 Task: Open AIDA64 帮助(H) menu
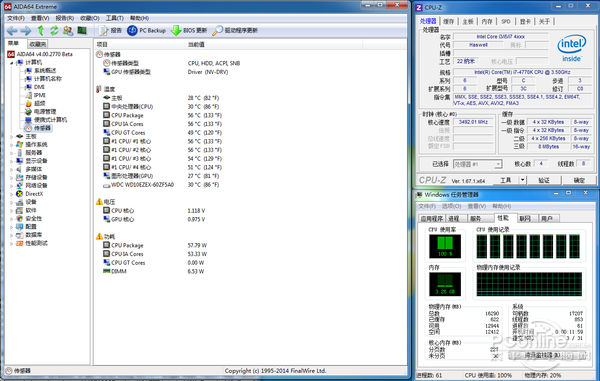point(139,18)
